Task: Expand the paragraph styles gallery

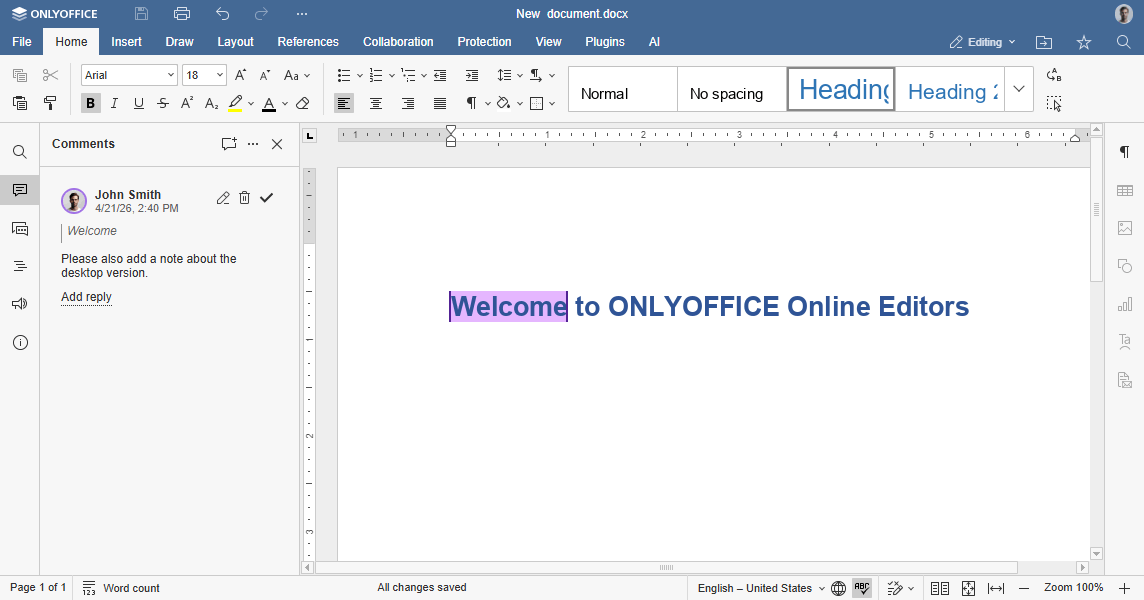Action: (x=1018, y=89)
